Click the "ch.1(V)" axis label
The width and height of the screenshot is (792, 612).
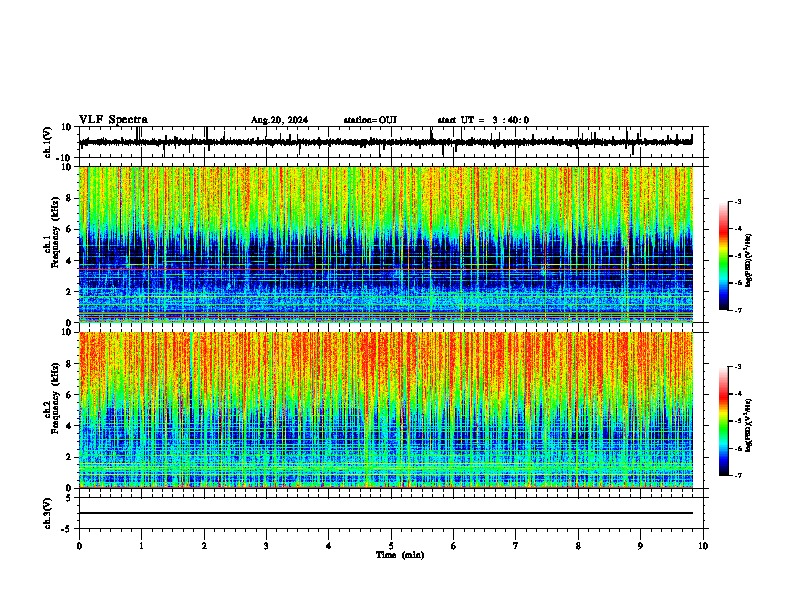48,142
